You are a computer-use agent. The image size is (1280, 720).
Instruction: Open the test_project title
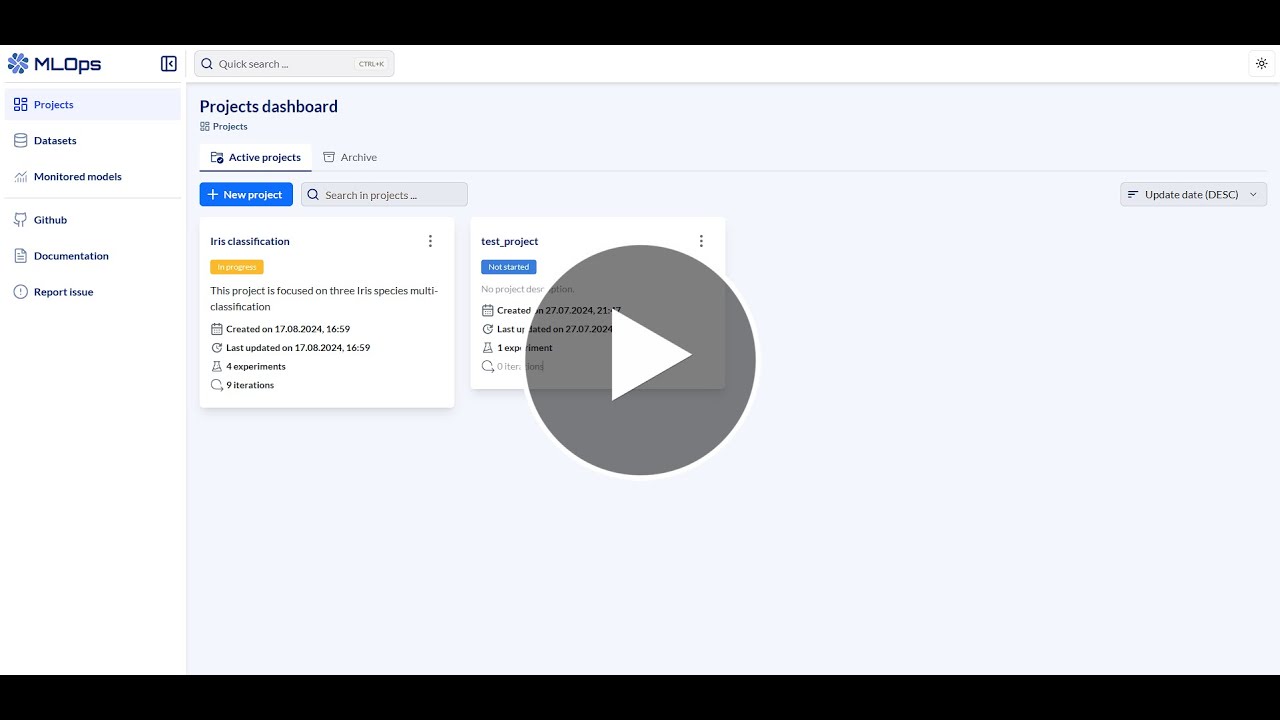(510, 241)
